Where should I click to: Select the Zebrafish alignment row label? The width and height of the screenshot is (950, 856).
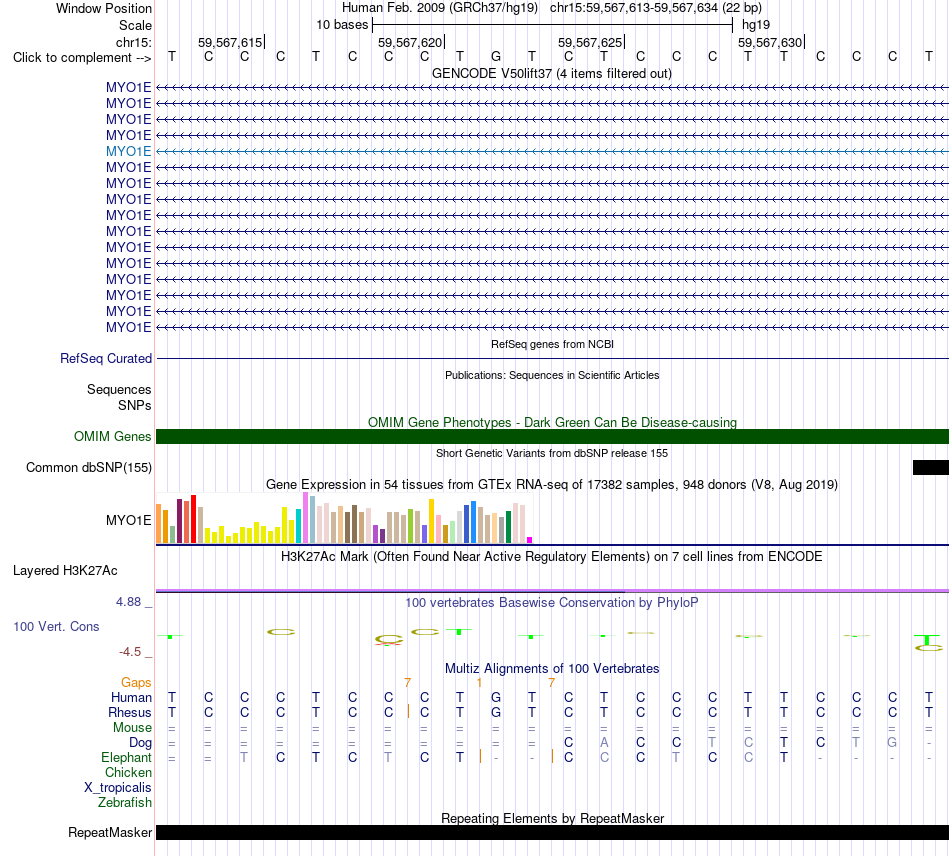[x=125, y=803]
